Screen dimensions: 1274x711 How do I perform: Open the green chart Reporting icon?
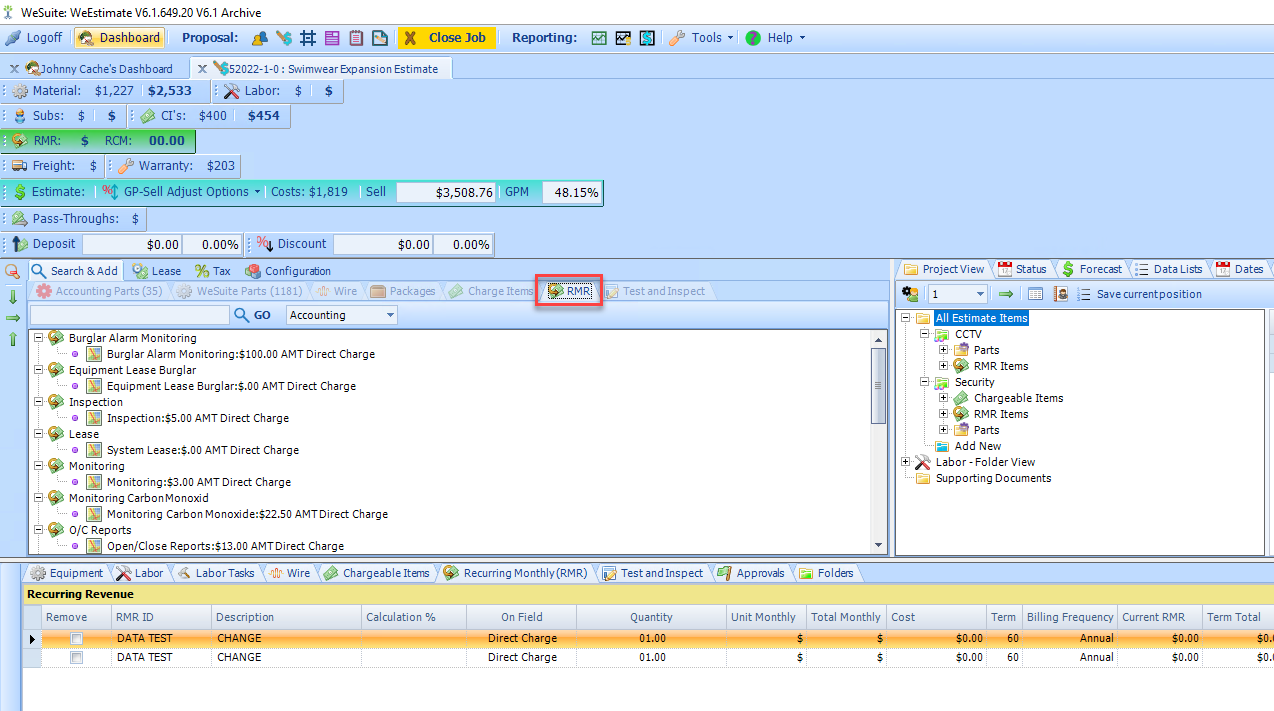point(599,38)
